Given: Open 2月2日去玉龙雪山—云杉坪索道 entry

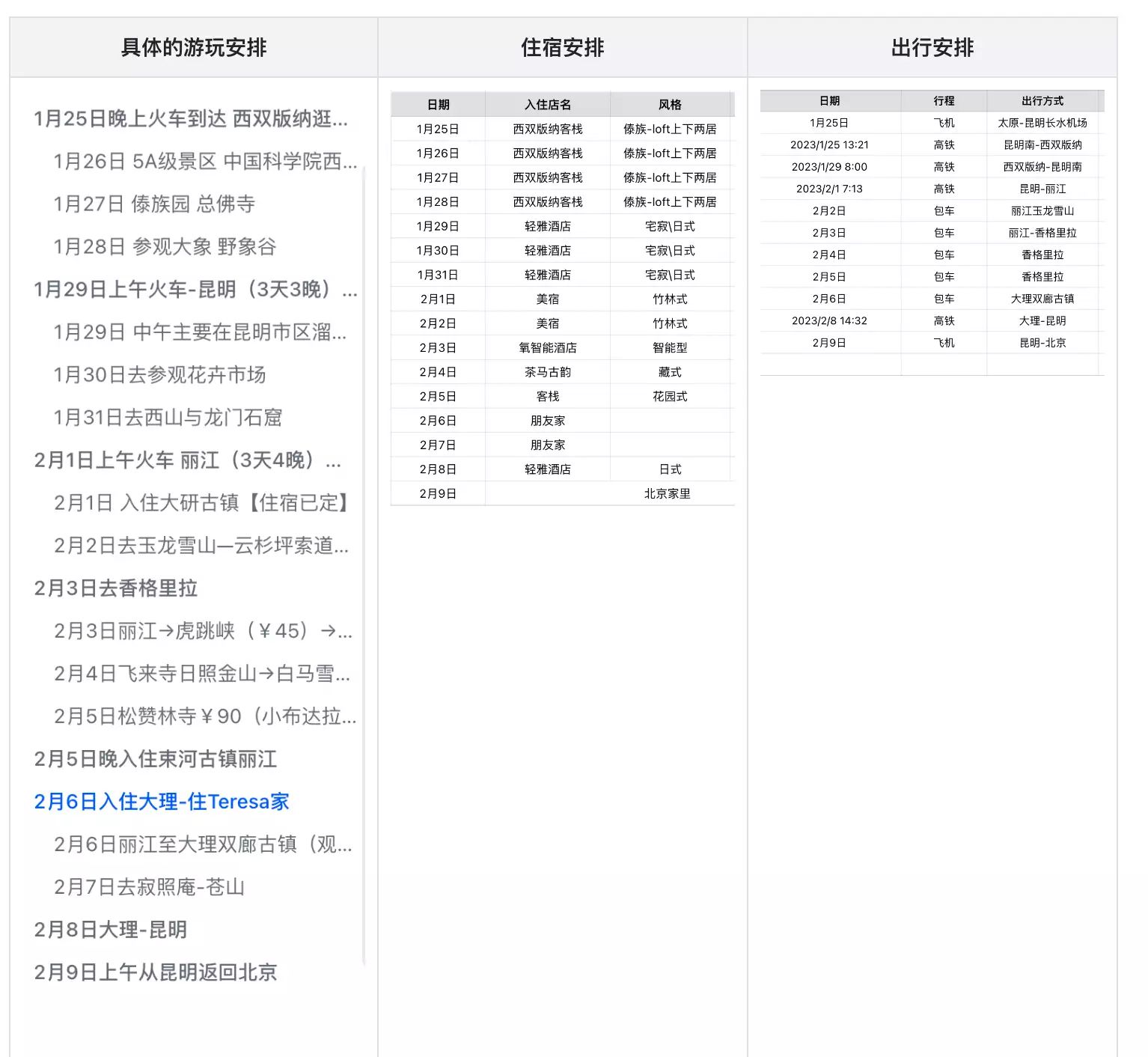Looking at the screenshot, I should point(201,546).
